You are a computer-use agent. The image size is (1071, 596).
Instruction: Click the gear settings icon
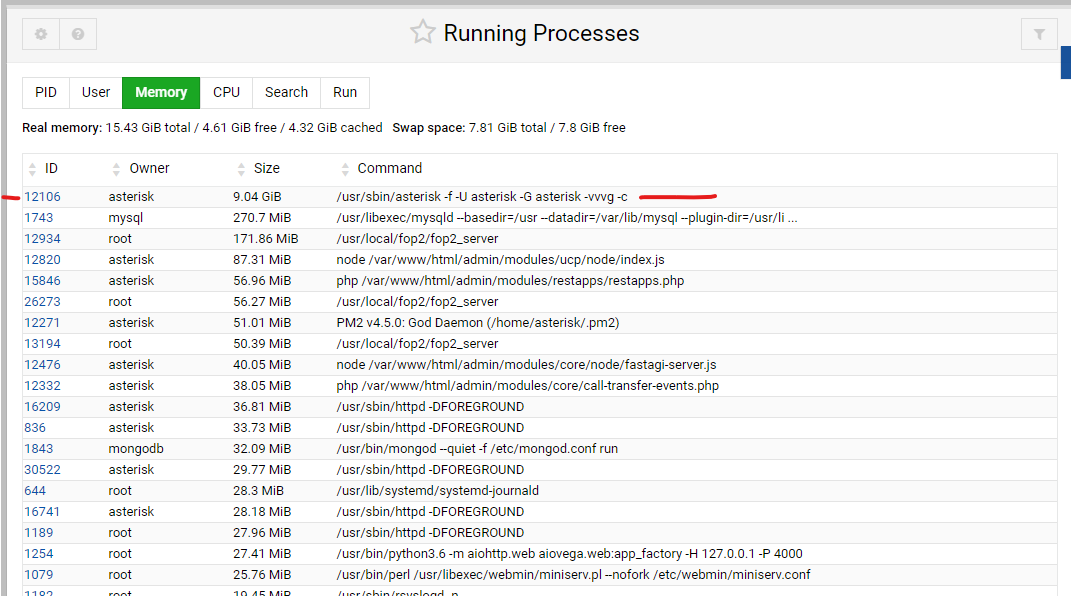tap(41, 34)
